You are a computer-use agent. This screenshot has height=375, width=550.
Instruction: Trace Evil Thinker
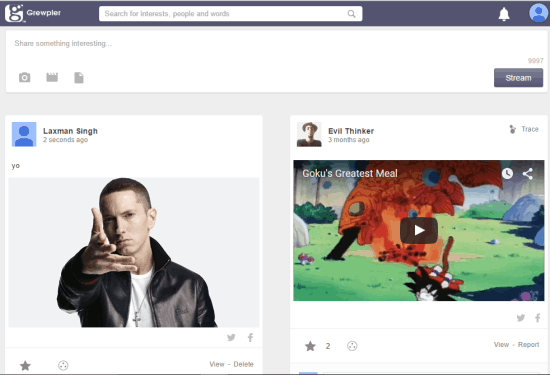click(x=524, y=129)
